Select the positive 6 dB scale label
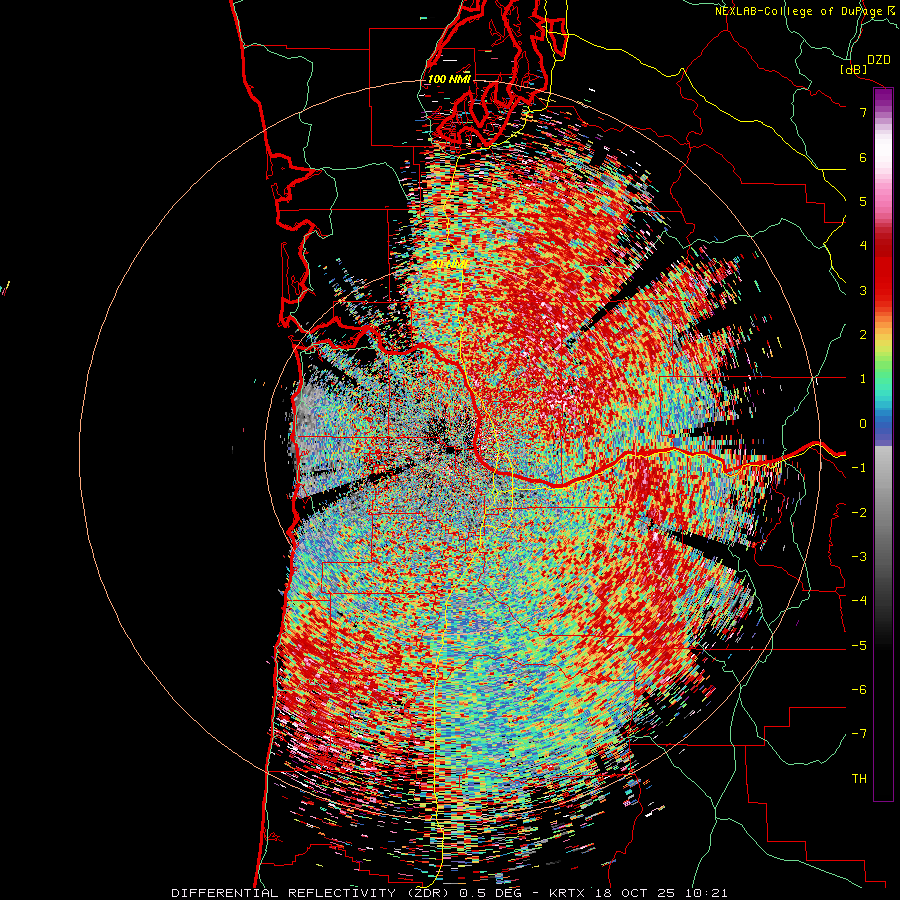900x900 pixels. tap(863, 157)
